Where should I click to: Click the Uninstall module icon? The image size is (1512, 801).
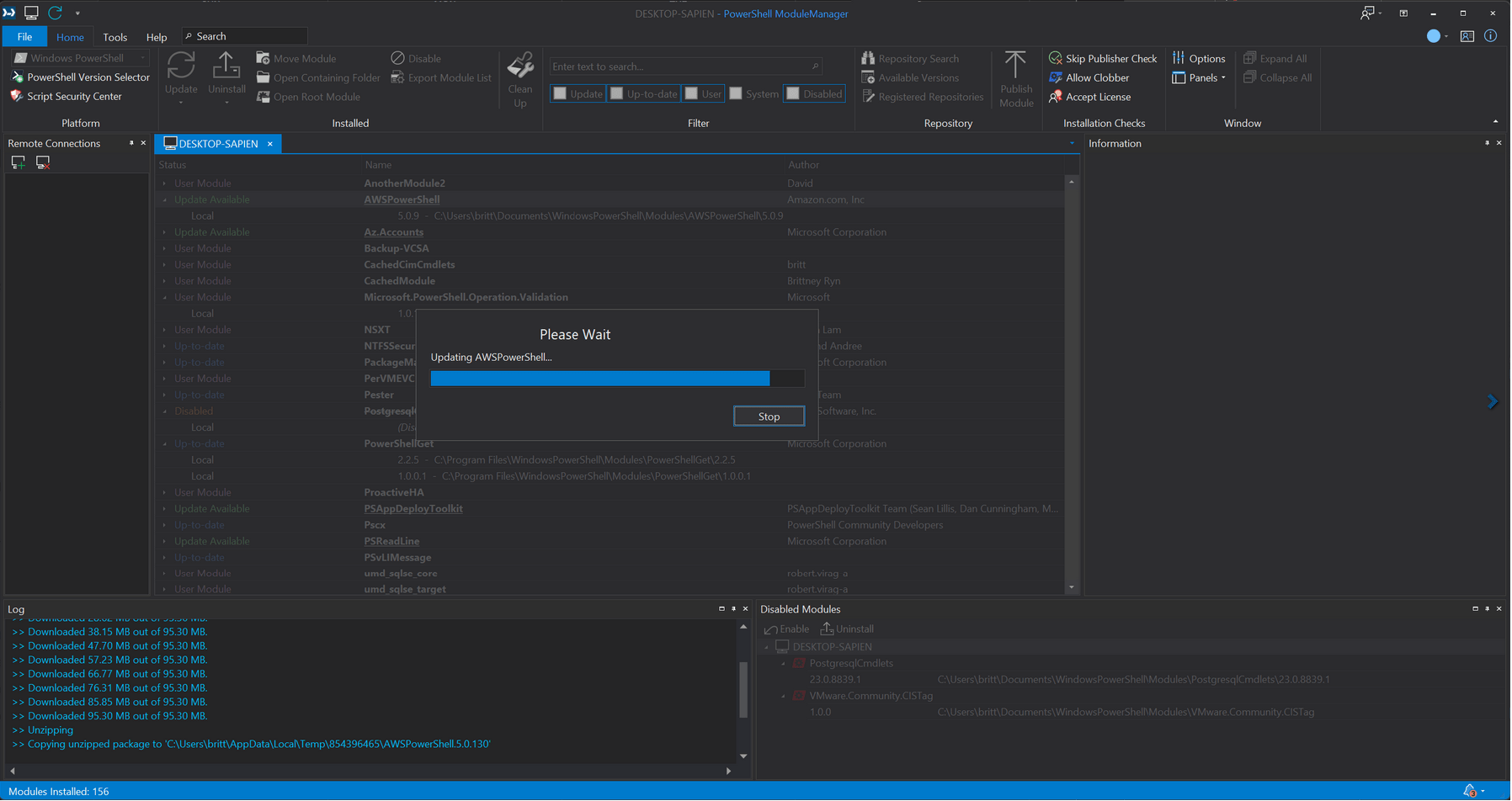(226, 65)
